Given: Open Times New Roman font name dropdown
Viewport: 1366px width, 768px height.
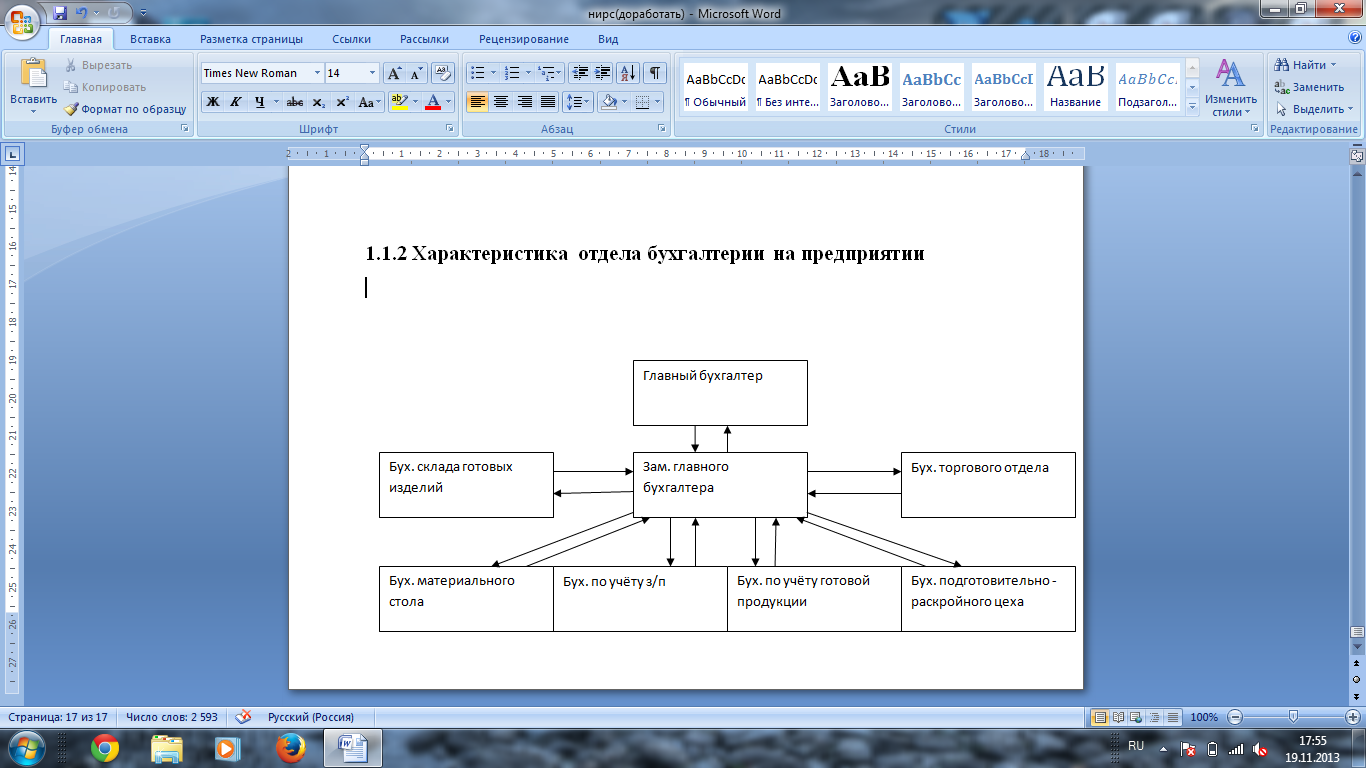Looking at the screenshot, I should (317, 73).
